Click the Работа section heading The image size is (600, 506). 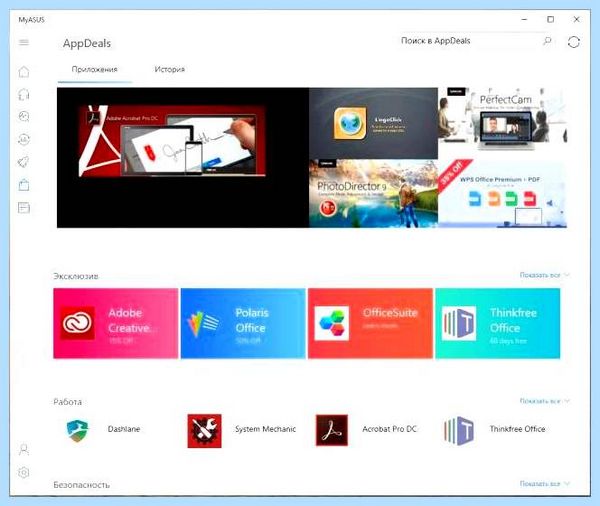tap(68, 402)
